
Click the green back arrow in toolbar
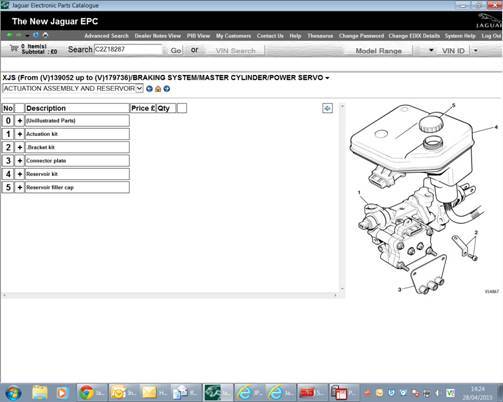pyautogui.click(x=10, y=35)
